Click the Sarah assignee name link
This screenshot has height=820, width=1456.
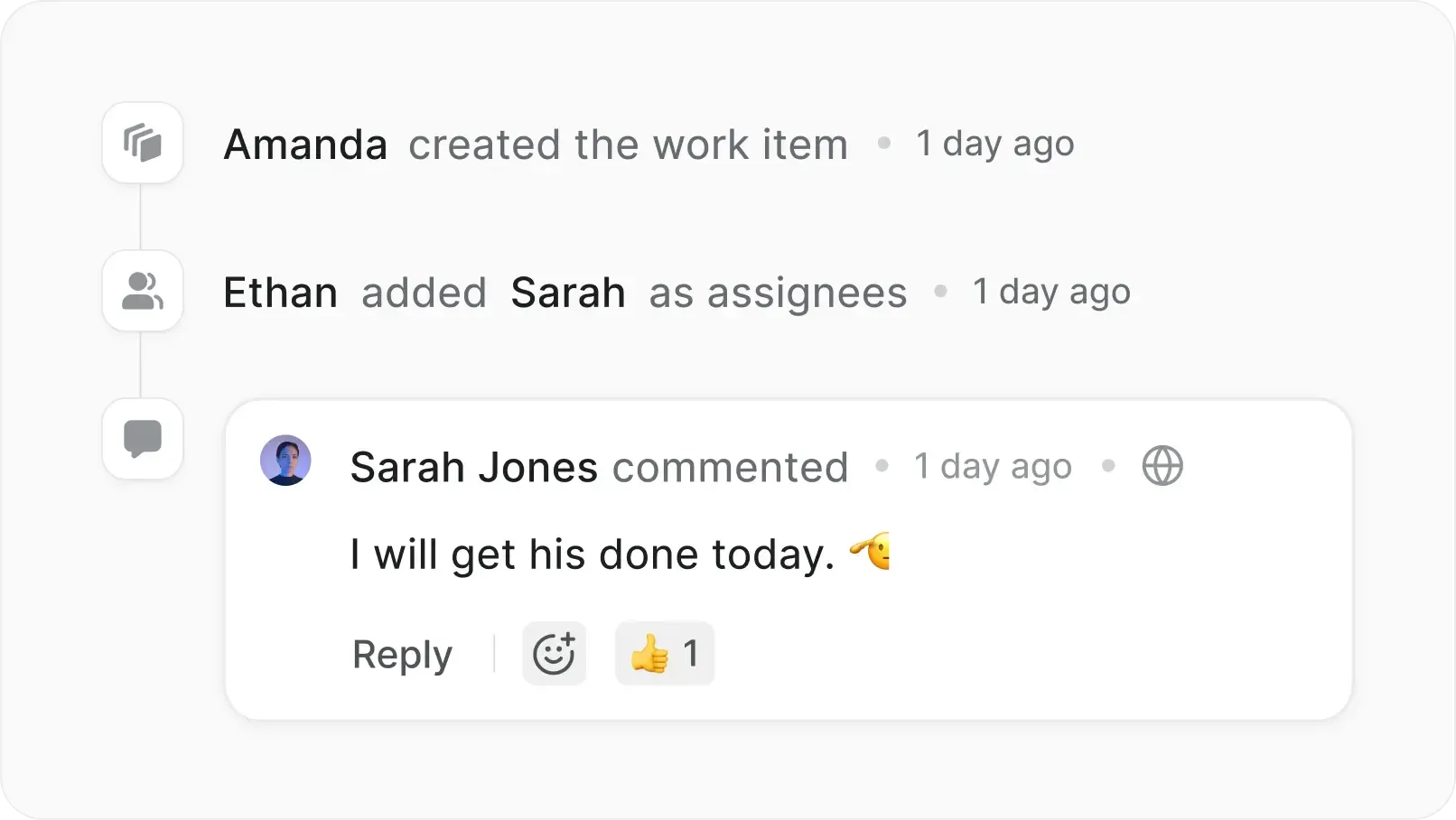[568, 292]
